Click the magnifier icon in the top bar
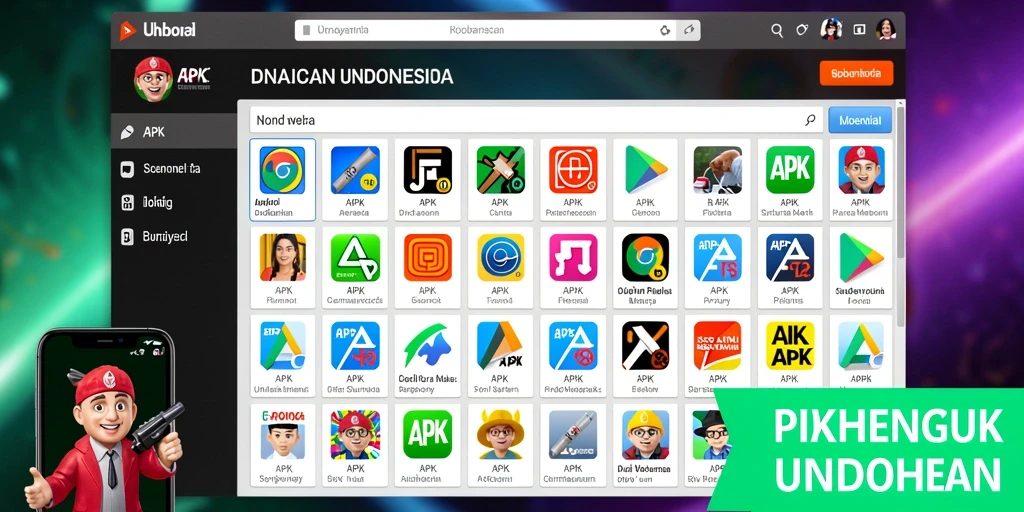Screen dimensions: 1024x512 [776, 30]
